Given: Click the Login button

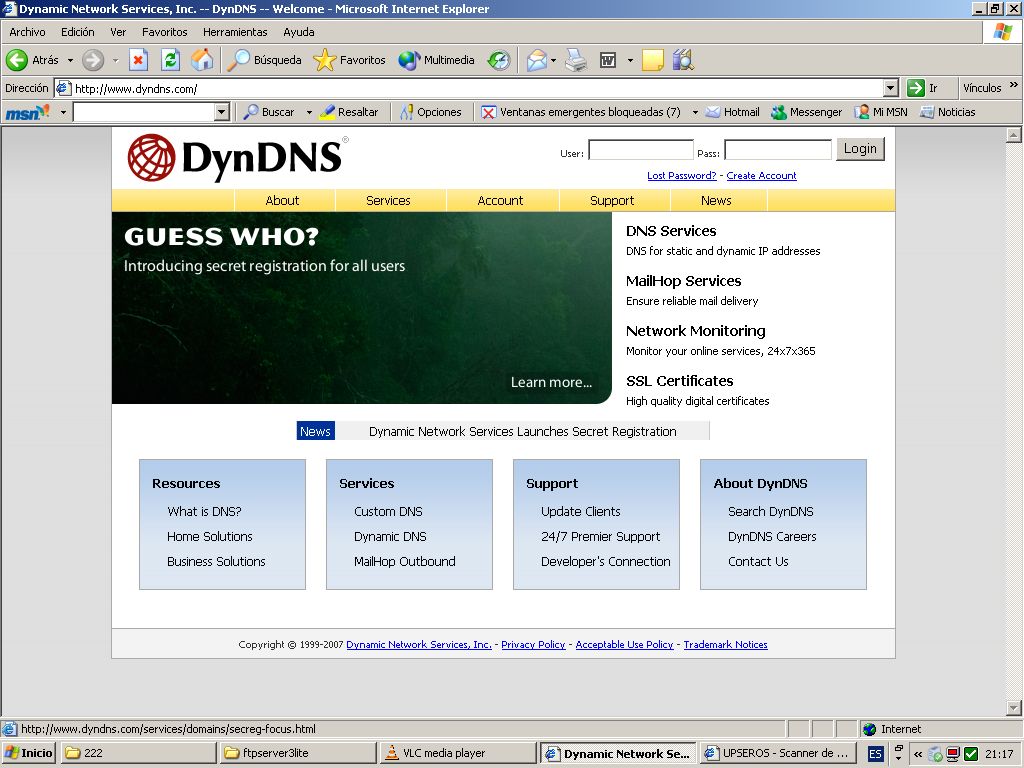Looking at the screenshot, I should point(860,149).
